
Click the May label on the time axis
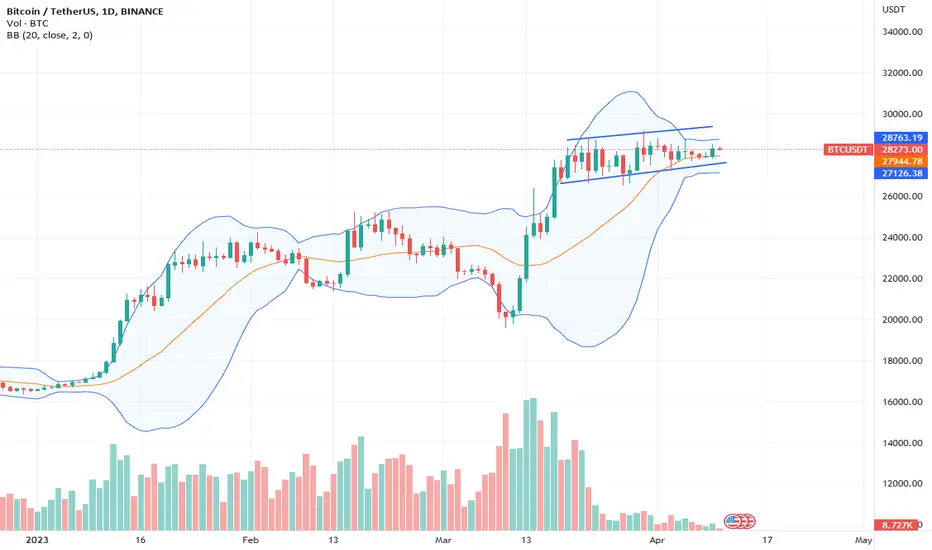(x=863, y=540)
